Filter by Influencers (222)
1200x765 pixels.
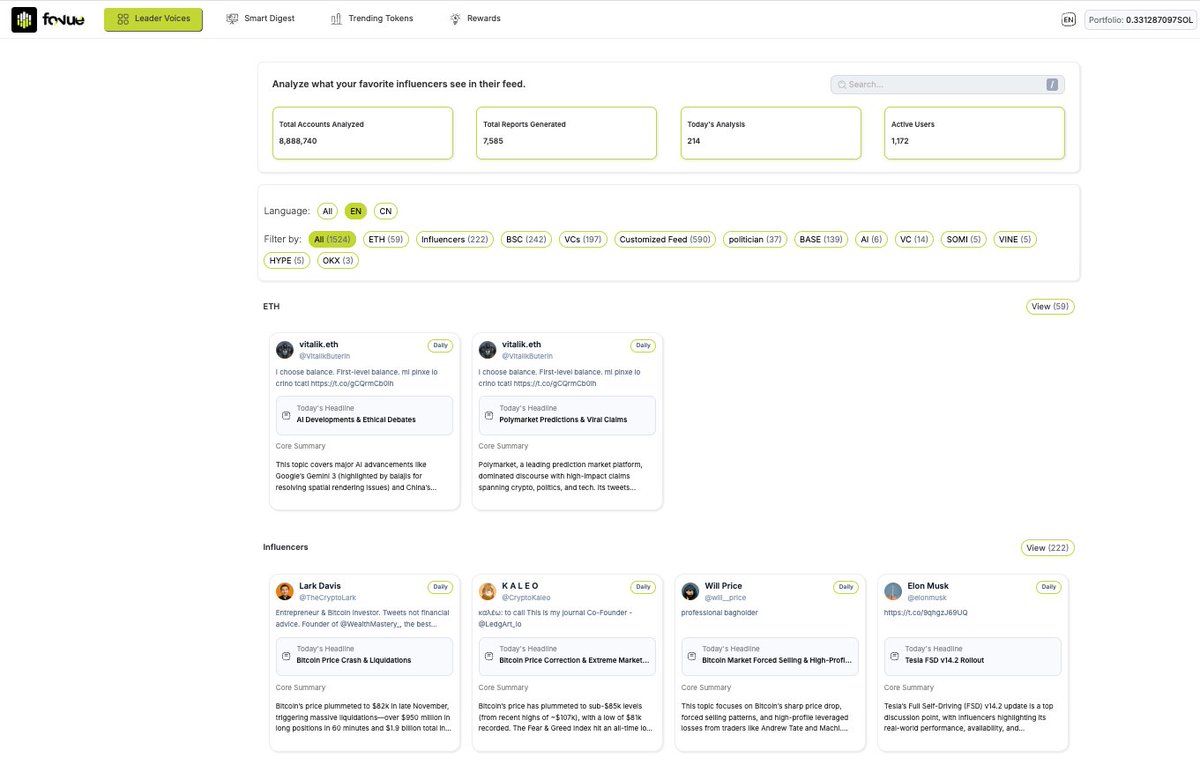tap(455, 240)
